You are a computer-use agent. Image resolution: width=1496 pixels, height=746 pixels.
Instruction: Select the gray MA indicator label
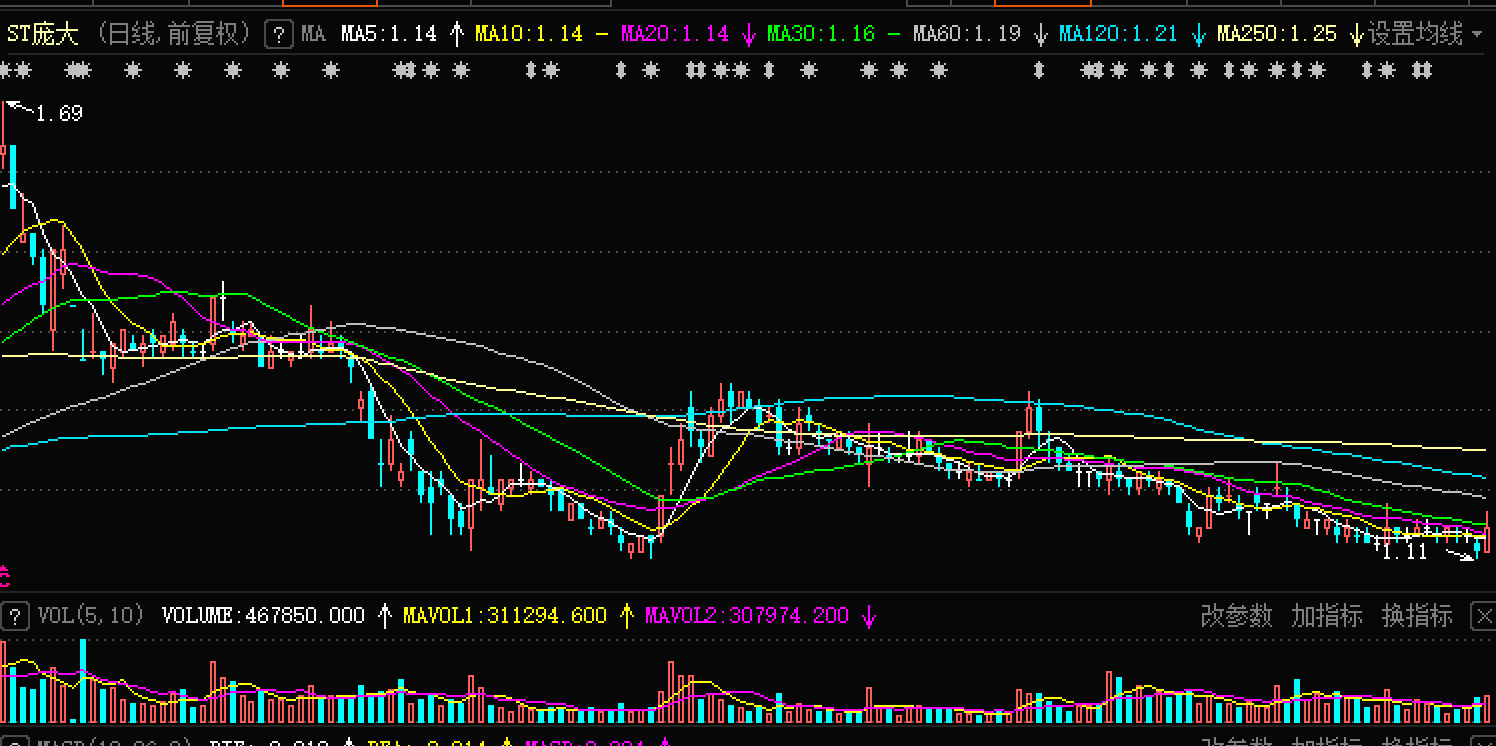click(313, 34)
